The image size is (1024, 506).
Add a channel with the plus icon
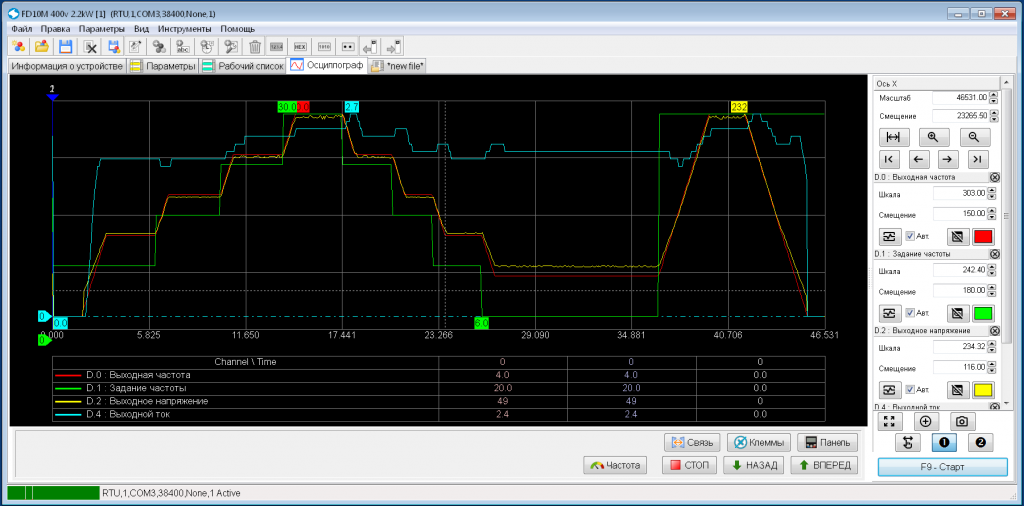pos(925,421)
